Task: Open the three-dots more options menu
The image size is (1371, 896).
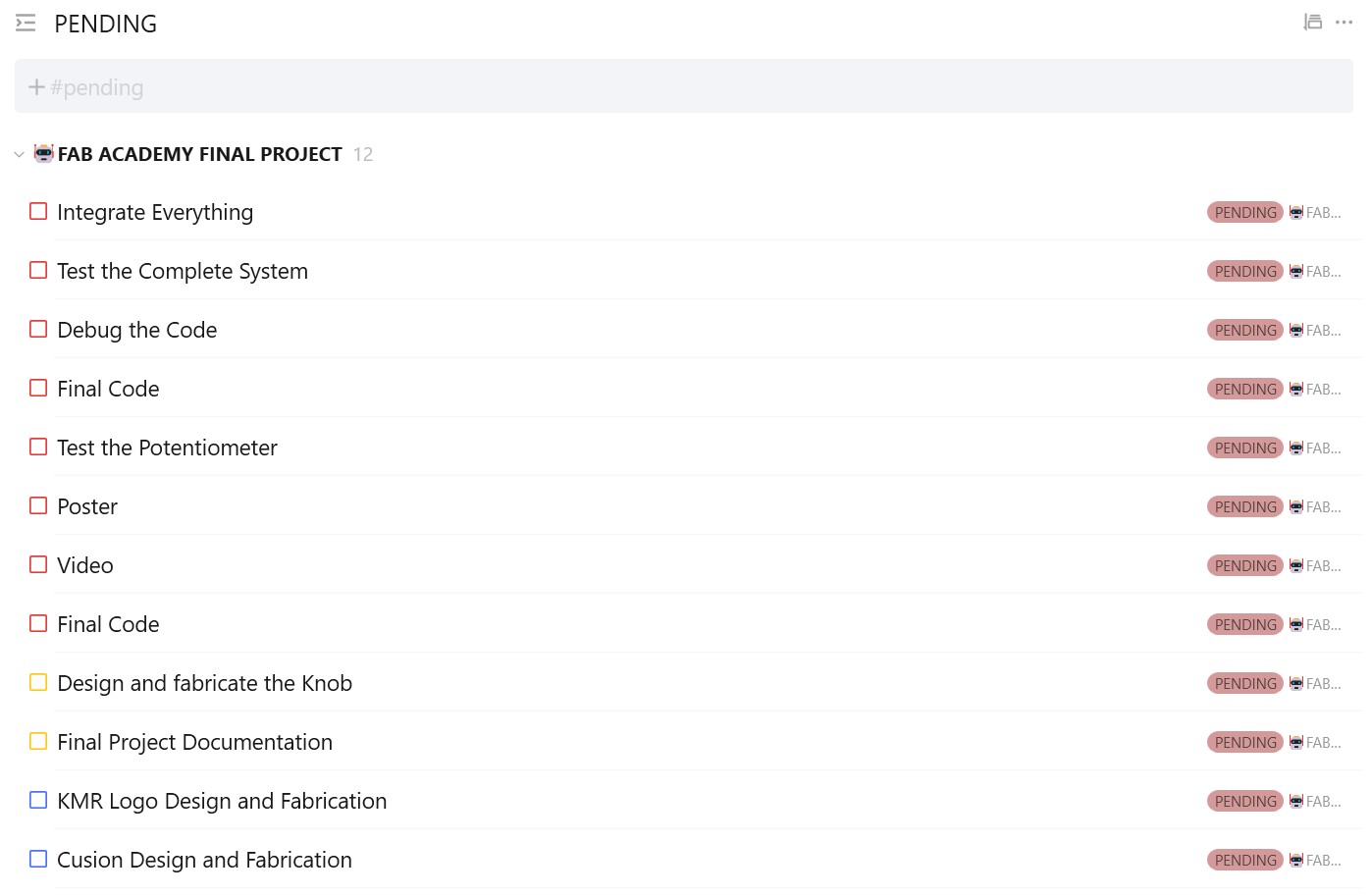Action: point(1344,22)
